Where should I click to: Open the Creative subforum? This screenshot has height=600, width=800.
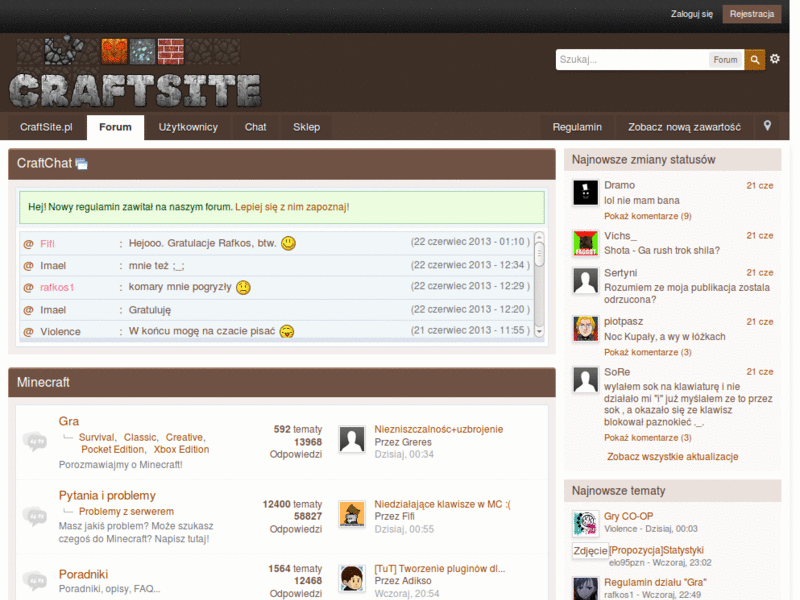pos(185,437)
